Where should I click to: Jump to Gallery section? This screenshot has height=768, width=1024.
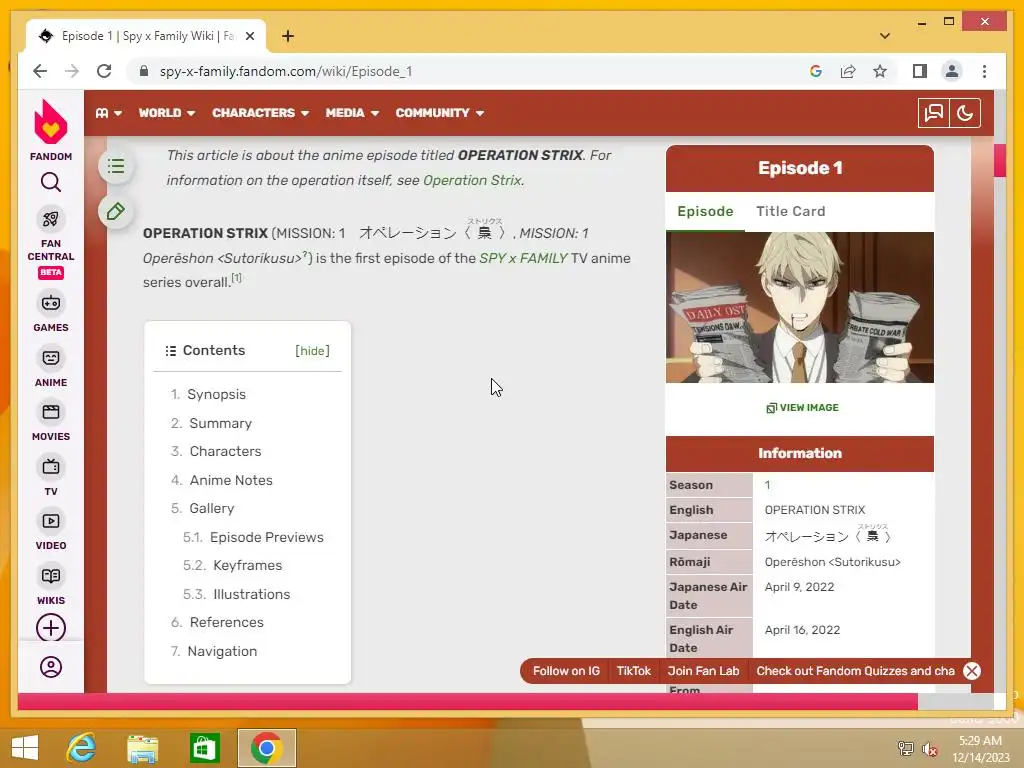click(x=212, y=509)
